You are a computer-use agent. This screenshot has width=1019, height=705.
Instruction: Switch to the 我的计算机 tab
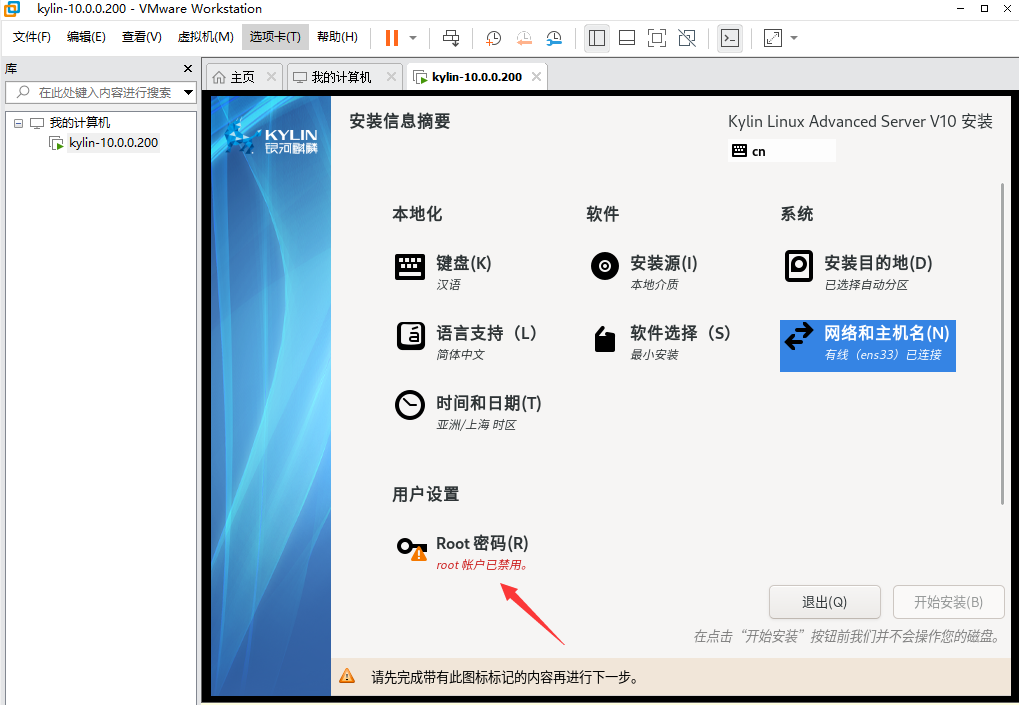pos(341,77)
